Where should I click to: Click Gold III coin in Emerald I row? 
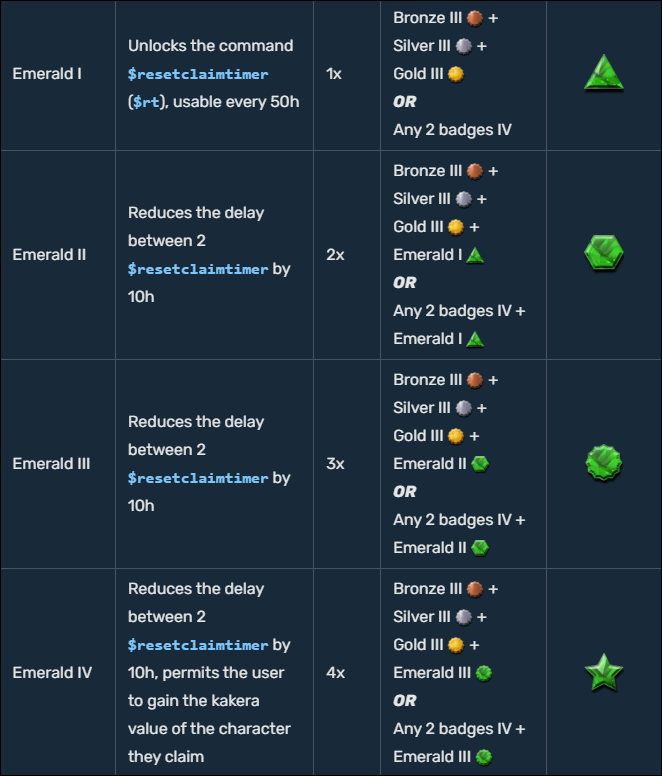455,74
